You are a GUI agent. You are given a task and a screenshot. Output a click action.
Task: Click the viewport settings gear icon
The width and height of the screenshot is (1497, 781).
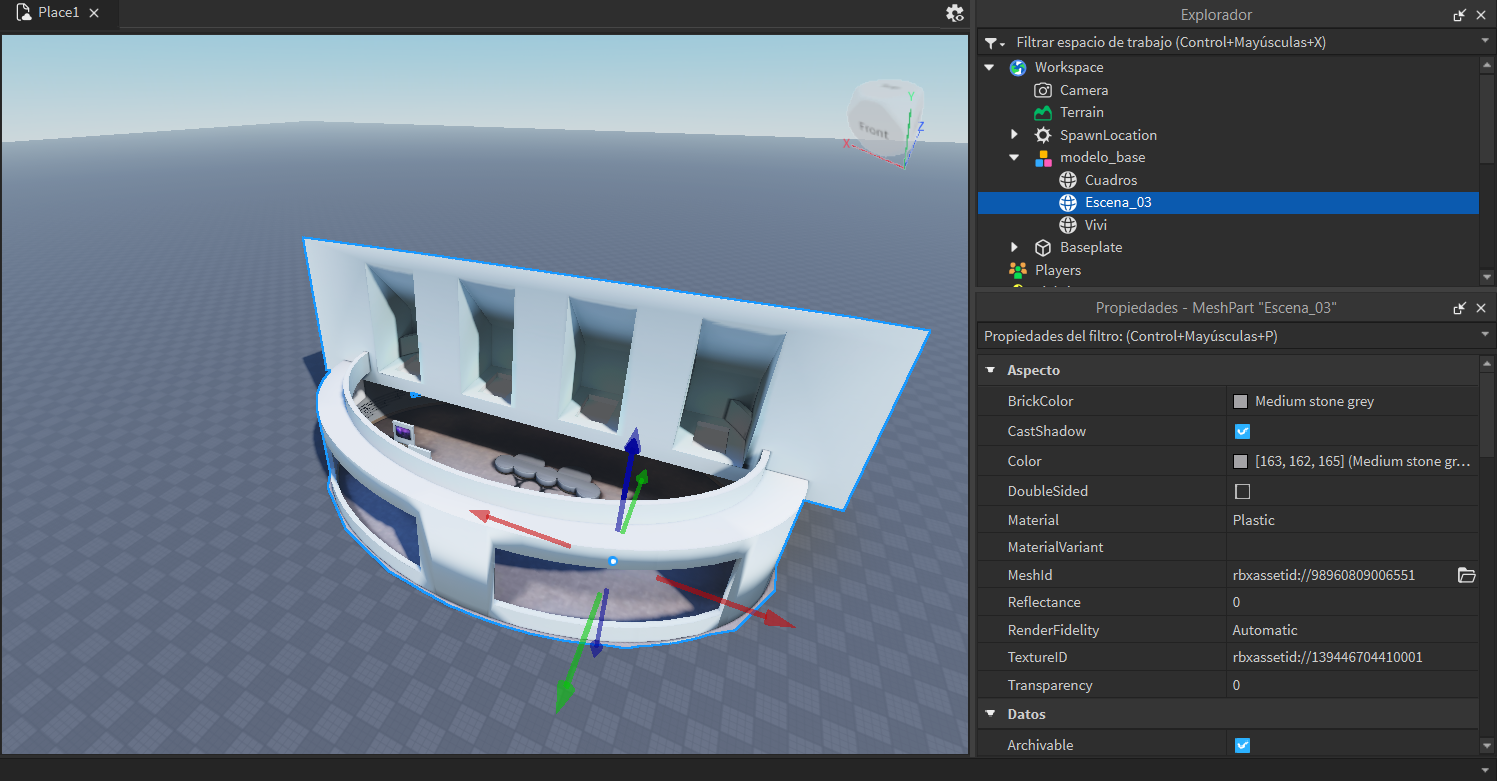pyautogui.click(x=955, y=13)
